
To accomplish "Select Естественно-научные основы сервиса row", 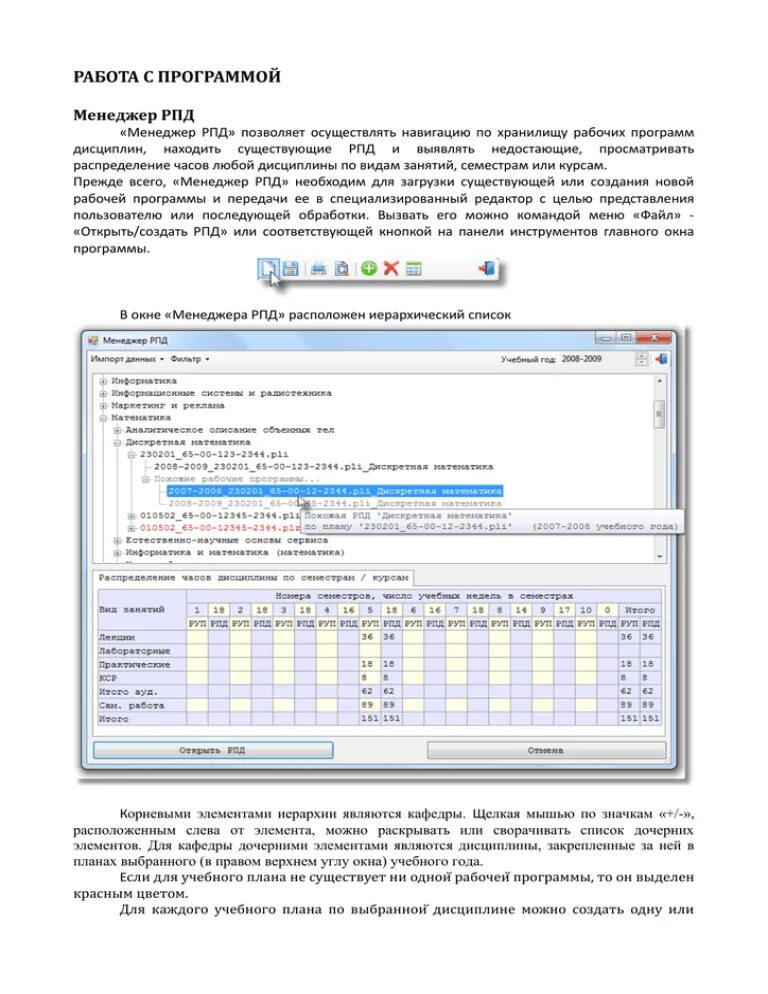I will 226,540.
